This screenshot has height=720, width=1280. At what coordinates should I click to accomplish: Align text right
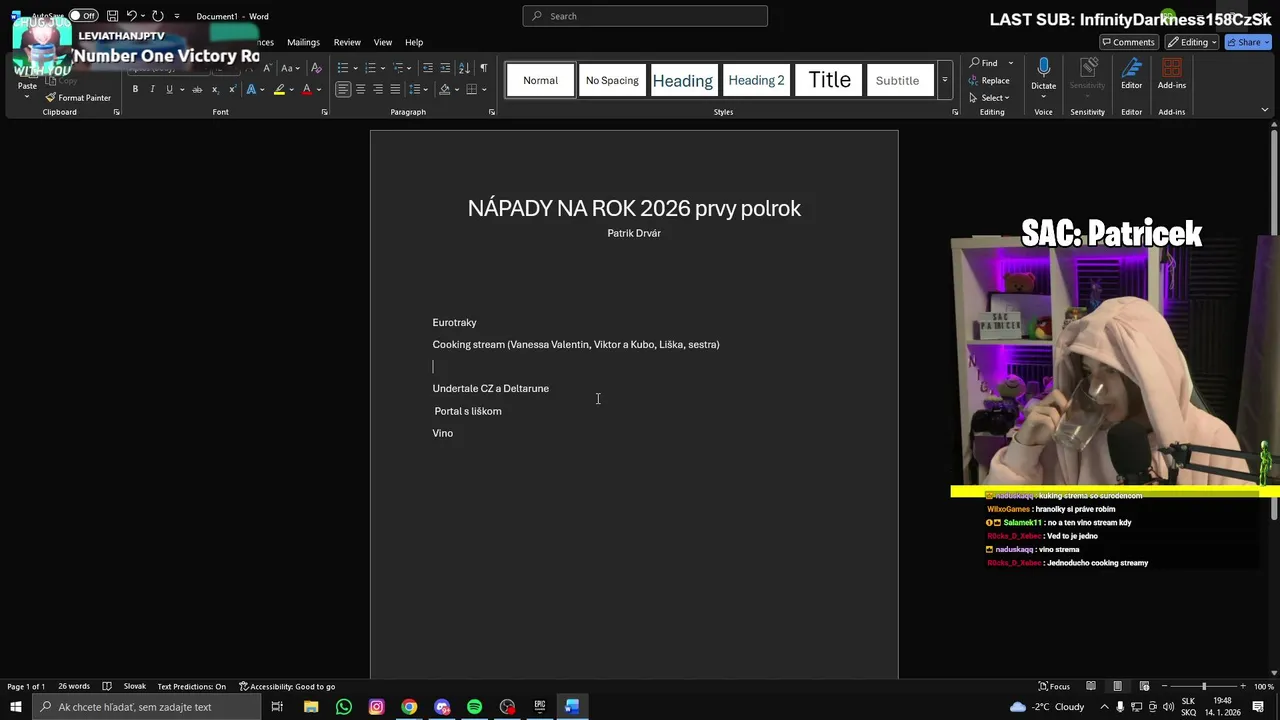click(x=378, y=90)
